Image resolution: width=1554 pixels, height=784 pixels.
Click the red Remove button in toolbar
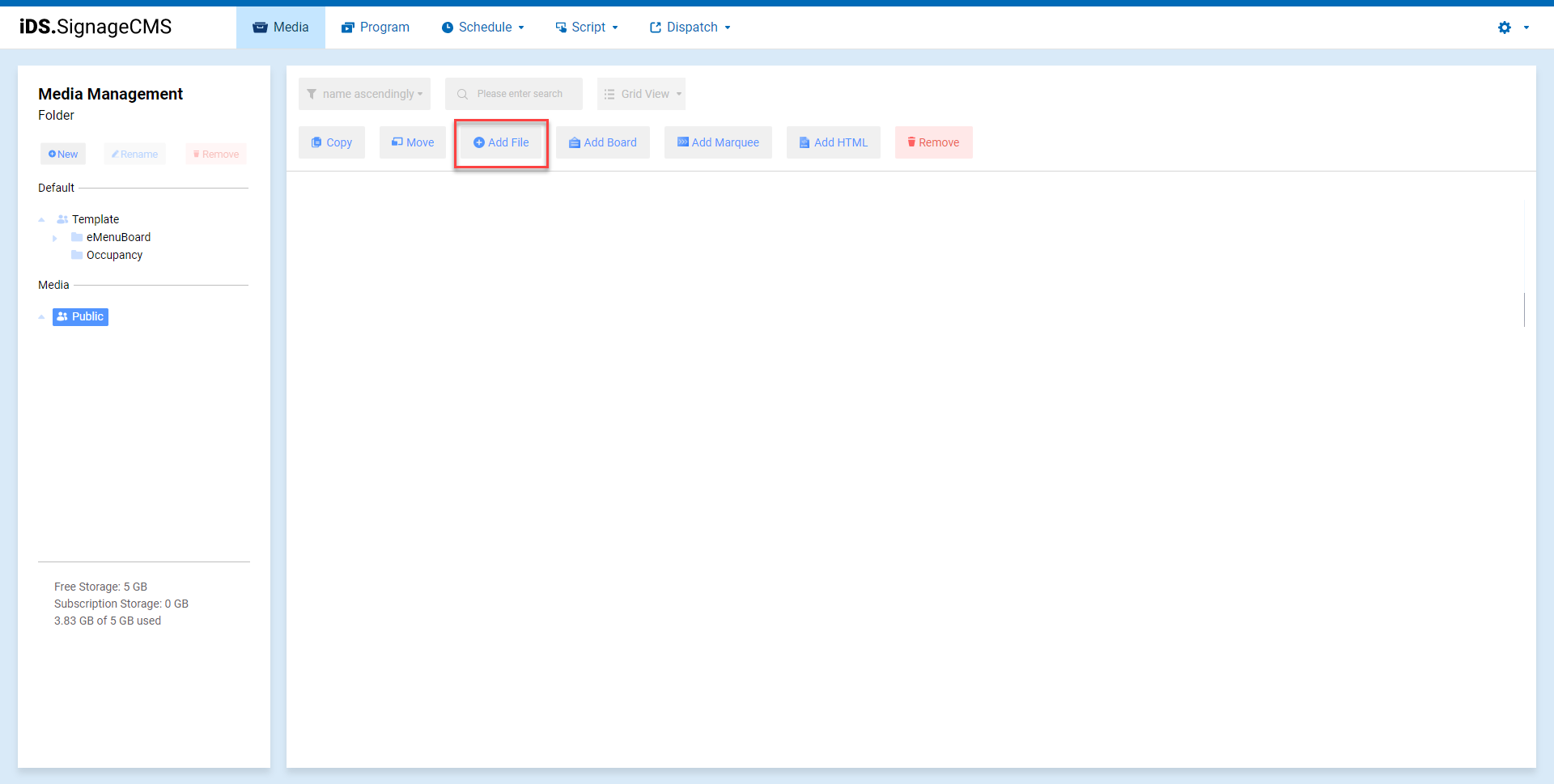(x=933, y=142)
